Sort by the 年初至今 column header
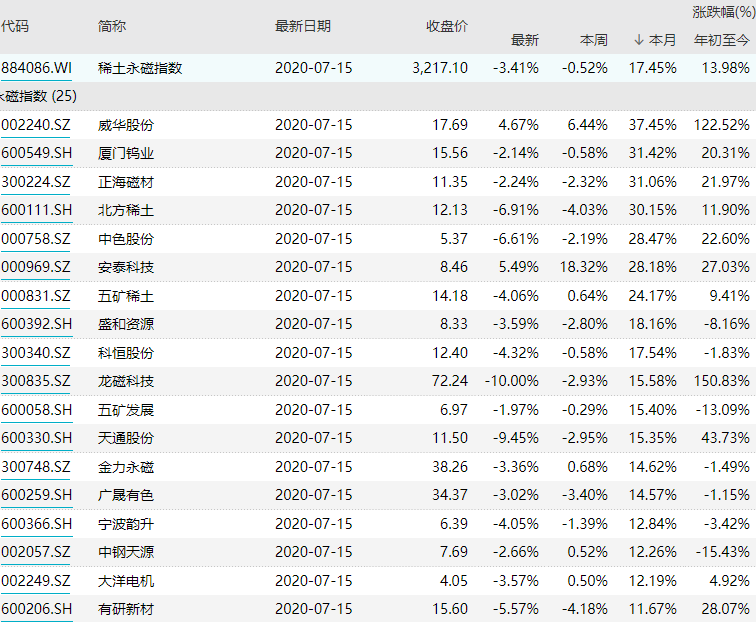Viewport: 756px width, 622px height. (x=721, y=40)
